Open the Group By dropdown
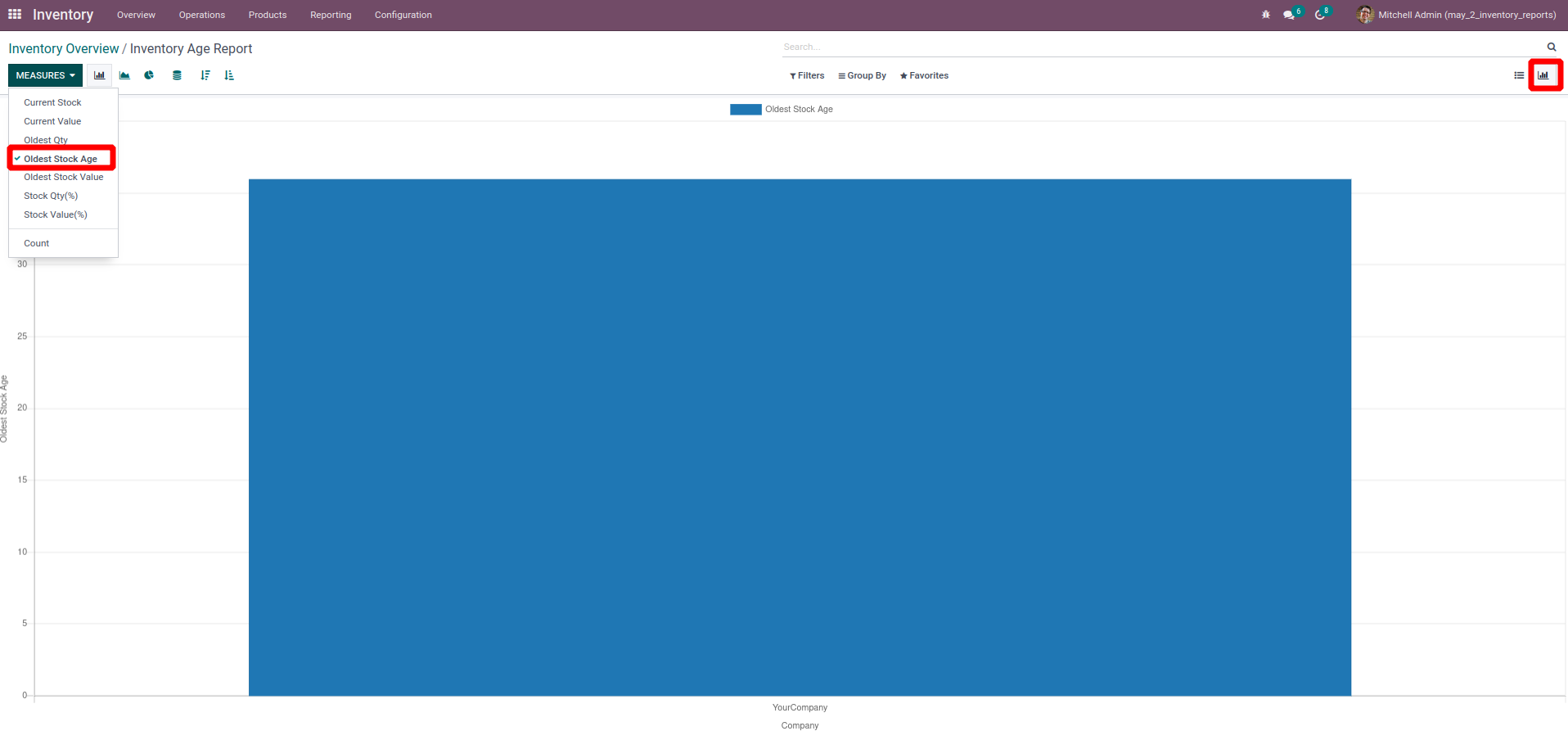1568x731 pixels. [x=863, y=75]
